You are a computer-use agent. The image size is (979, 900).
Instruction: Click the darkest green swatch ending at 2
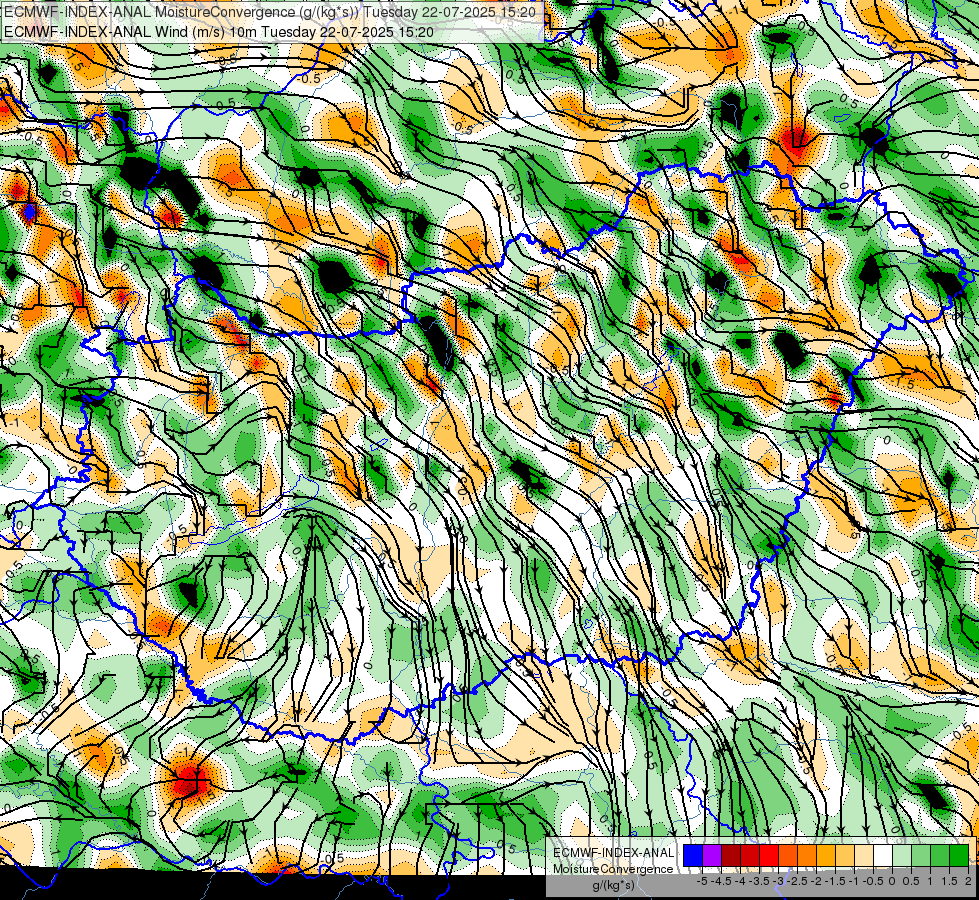(x=959, y=855)
